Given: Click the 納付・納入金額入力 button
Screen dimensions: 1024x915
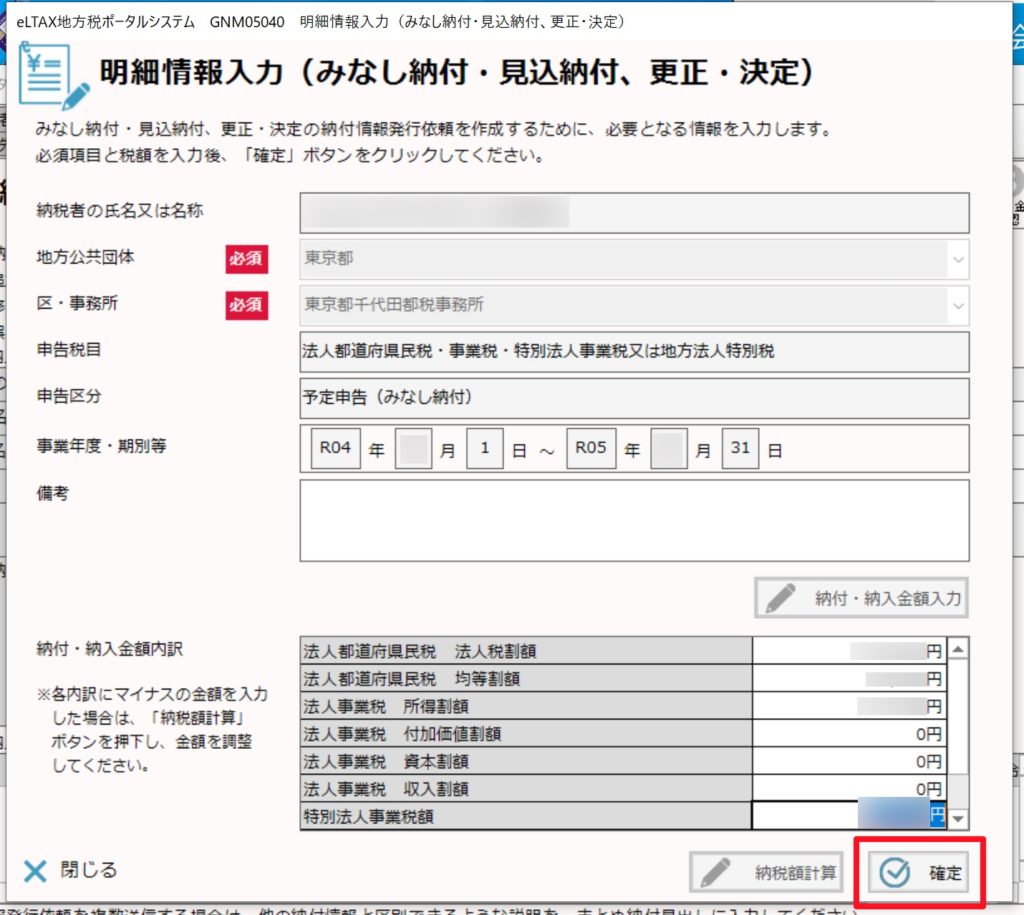Looking at the screenshot, I should (x=862, y=598).
